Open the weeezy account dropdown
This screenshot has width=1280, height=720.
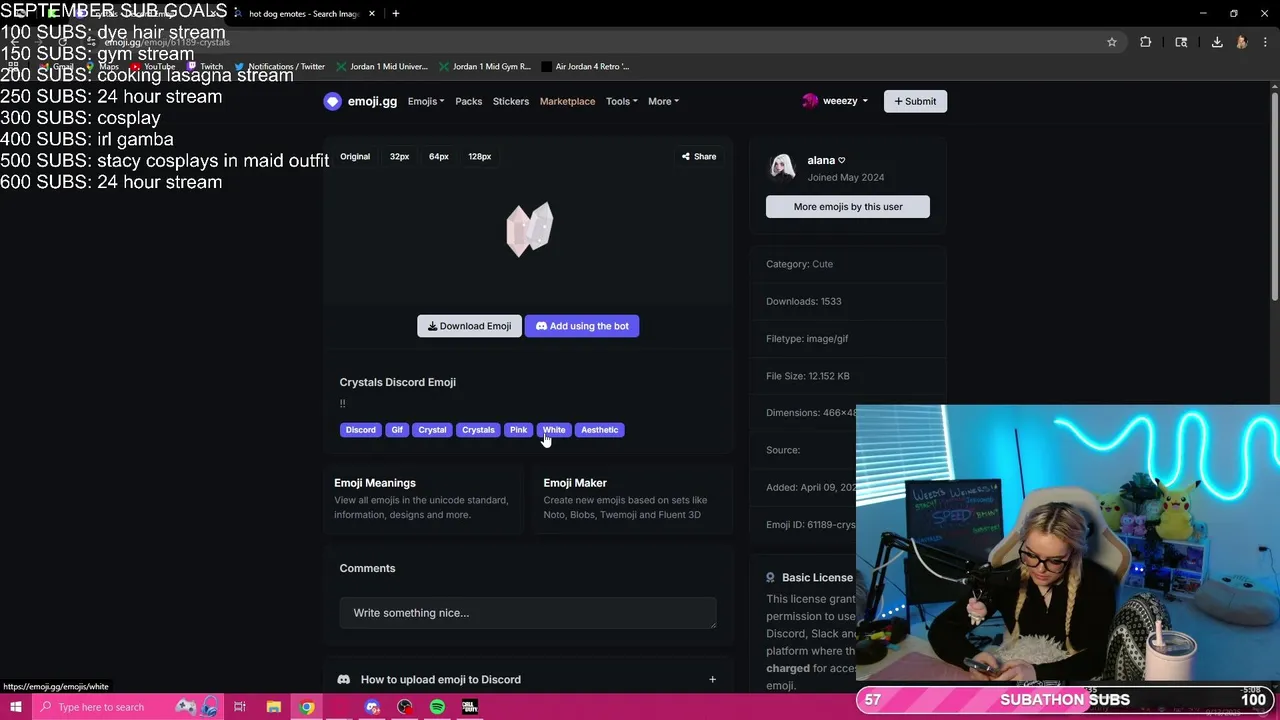(835, 101)
